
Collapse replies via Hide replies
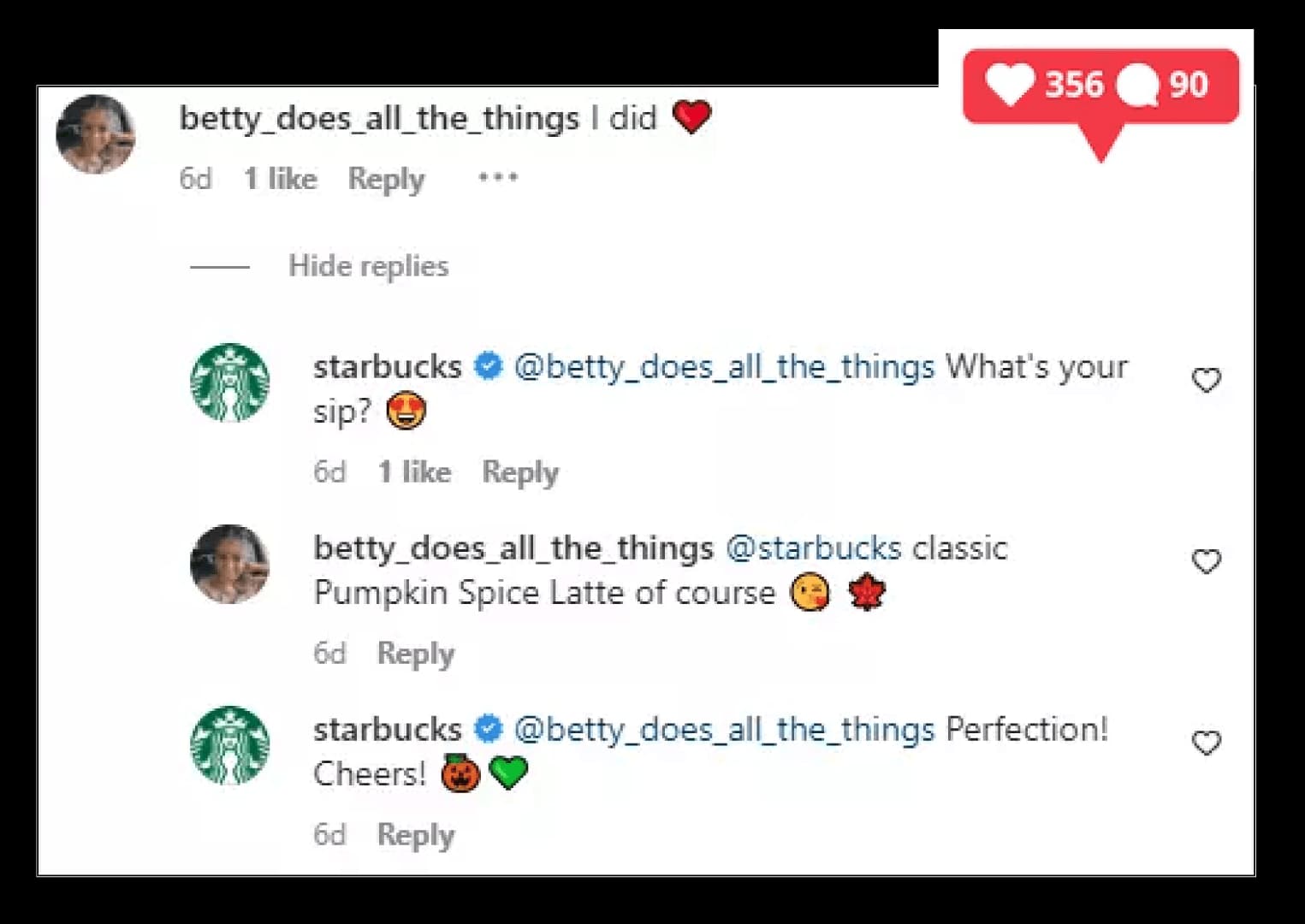pos(368,266)
